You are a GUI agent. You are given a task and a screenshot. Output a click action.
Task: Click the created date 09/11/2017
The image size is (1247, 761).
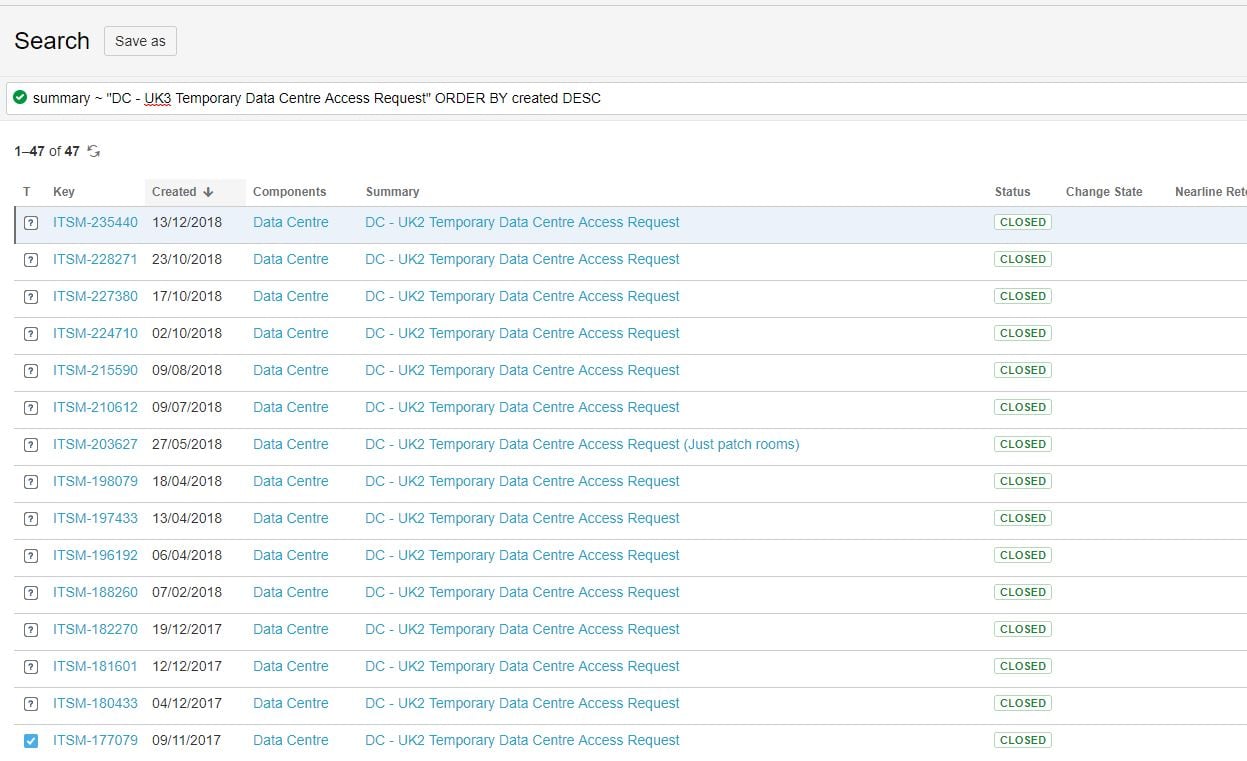pos(187,740)
